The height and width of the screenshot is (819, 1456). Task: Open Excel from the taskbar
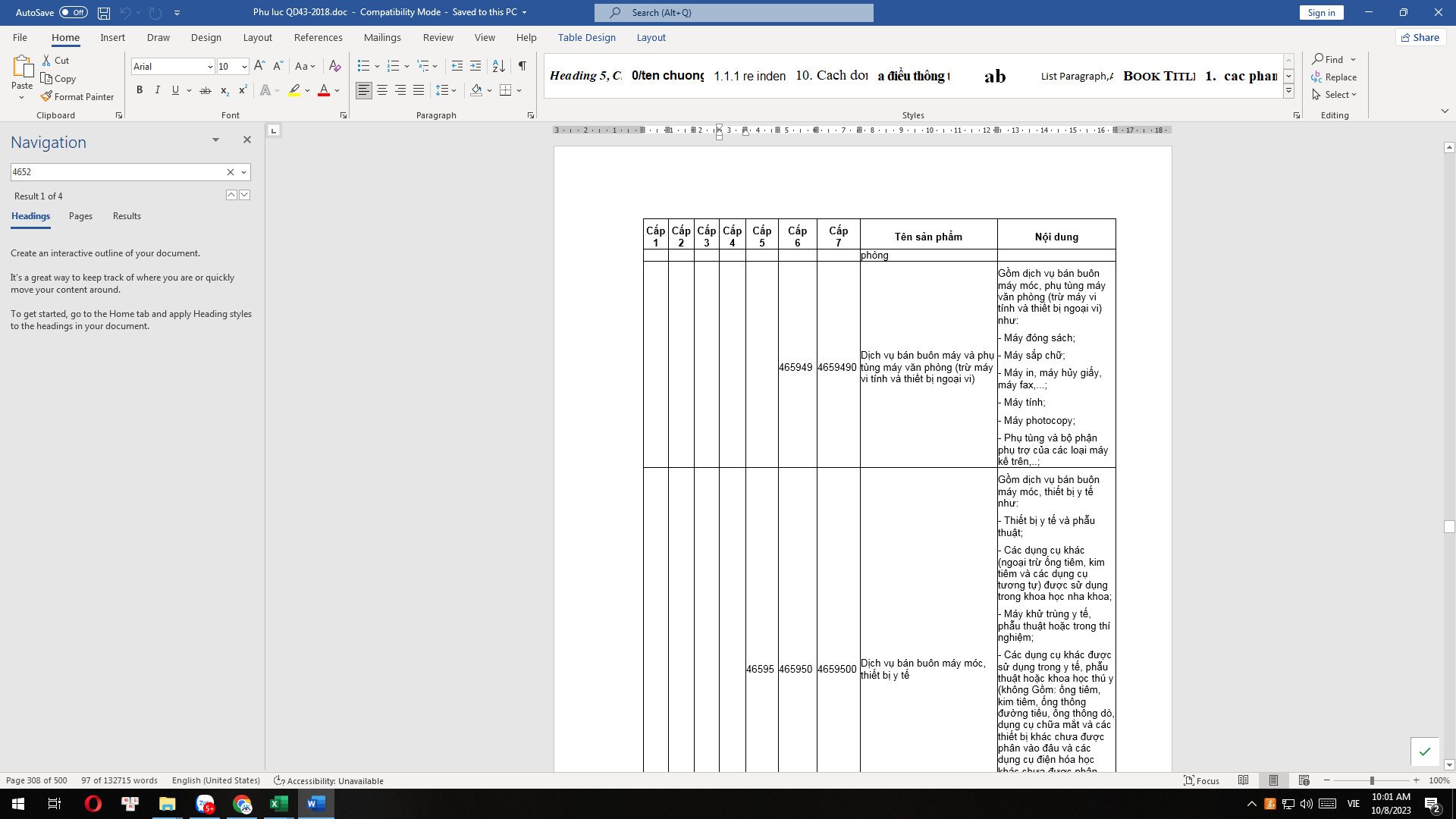278,804
